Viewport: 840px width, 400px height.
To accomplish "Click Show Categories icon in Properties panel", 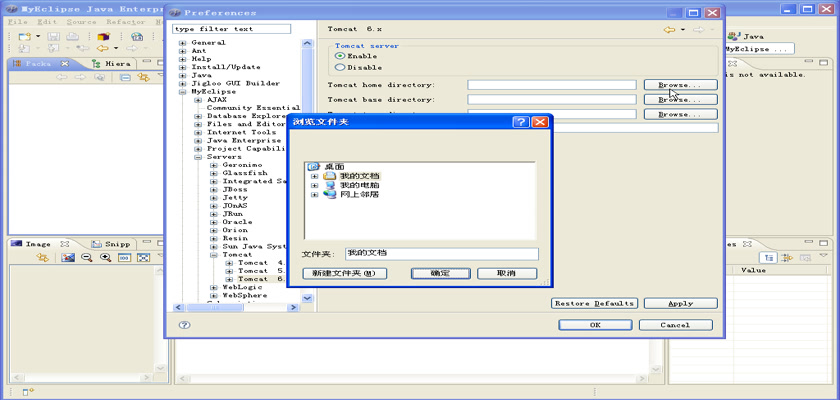I will point(769,258).
